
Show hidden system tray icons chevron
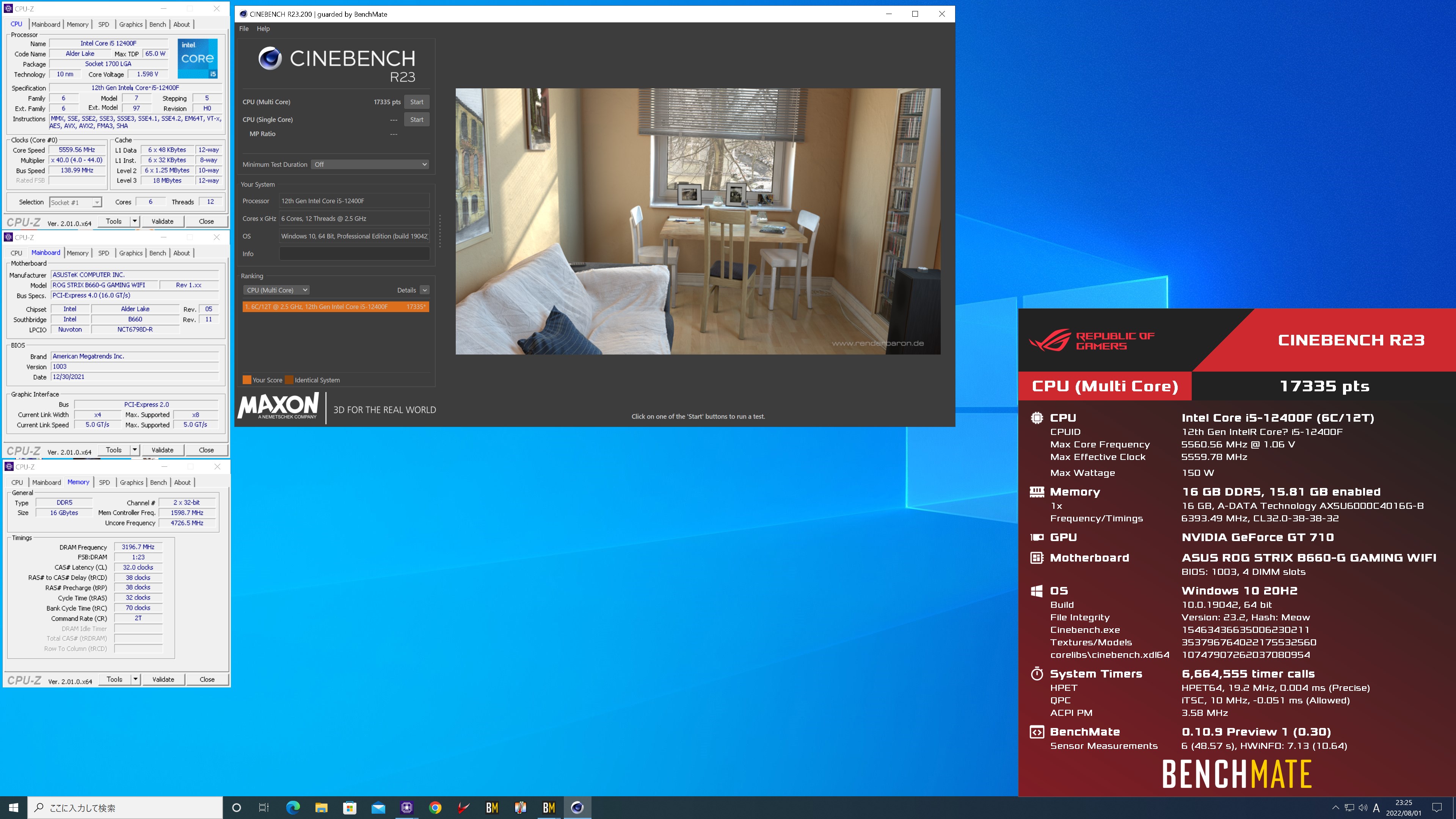coord(1335,808)
